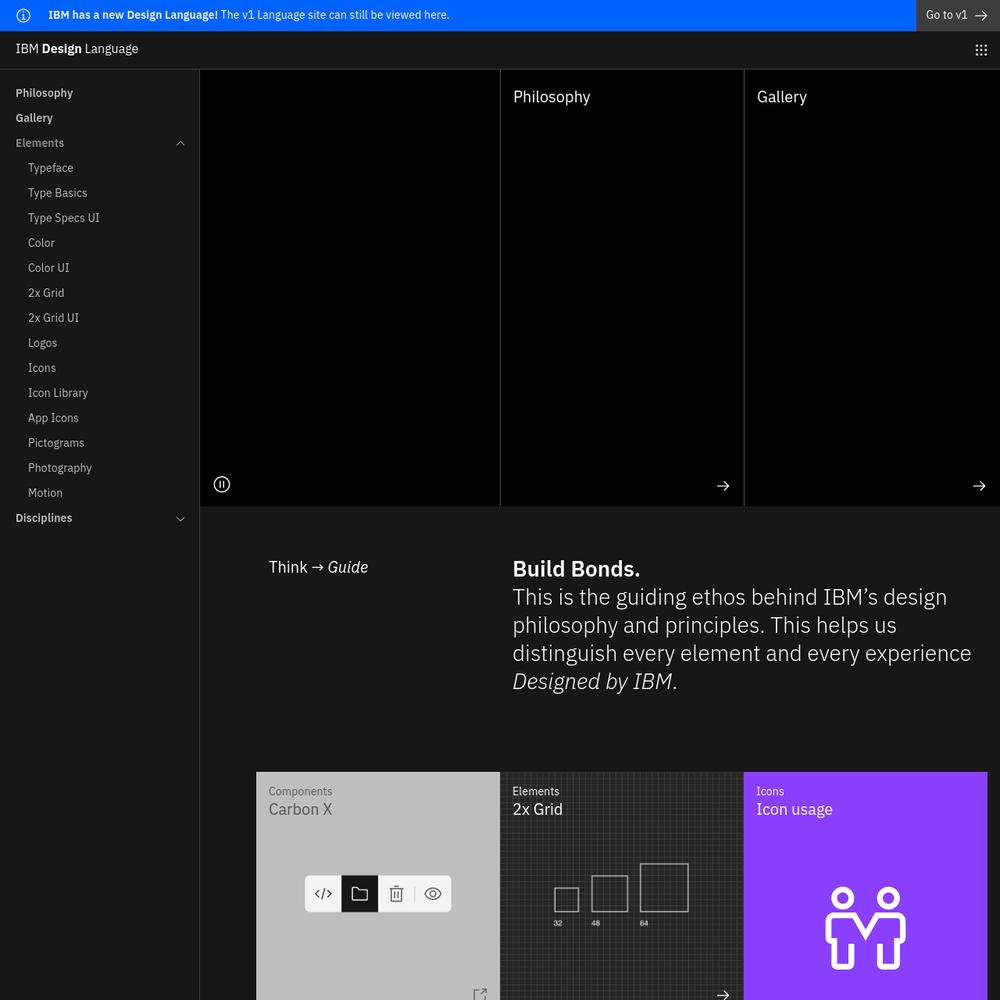Open the Color page in sidebar

[x=41, y=243]
